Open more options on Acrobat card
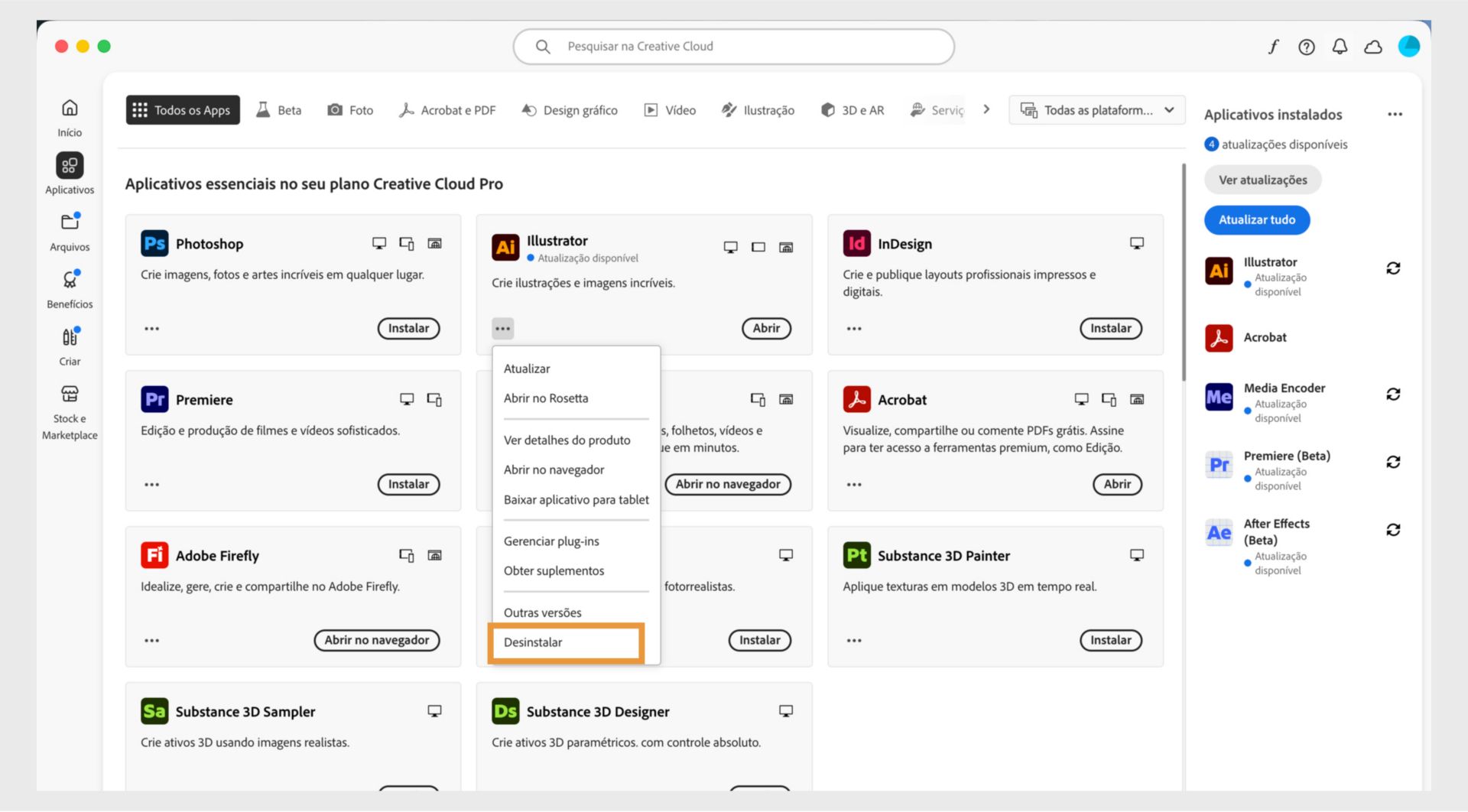Image resolution: width=1468 pixels, height=812 pixels. tap(854, 485)
